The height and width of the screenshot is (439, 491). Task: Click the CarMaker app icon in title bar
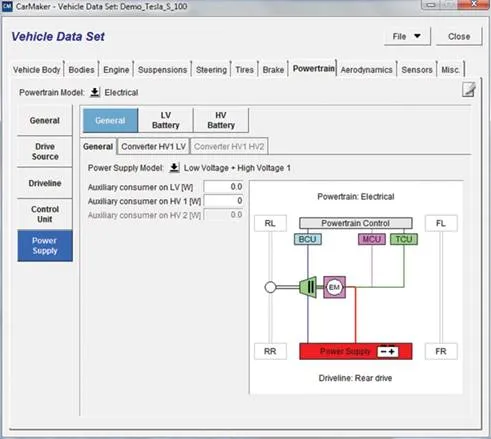click(x=7, y=6)
